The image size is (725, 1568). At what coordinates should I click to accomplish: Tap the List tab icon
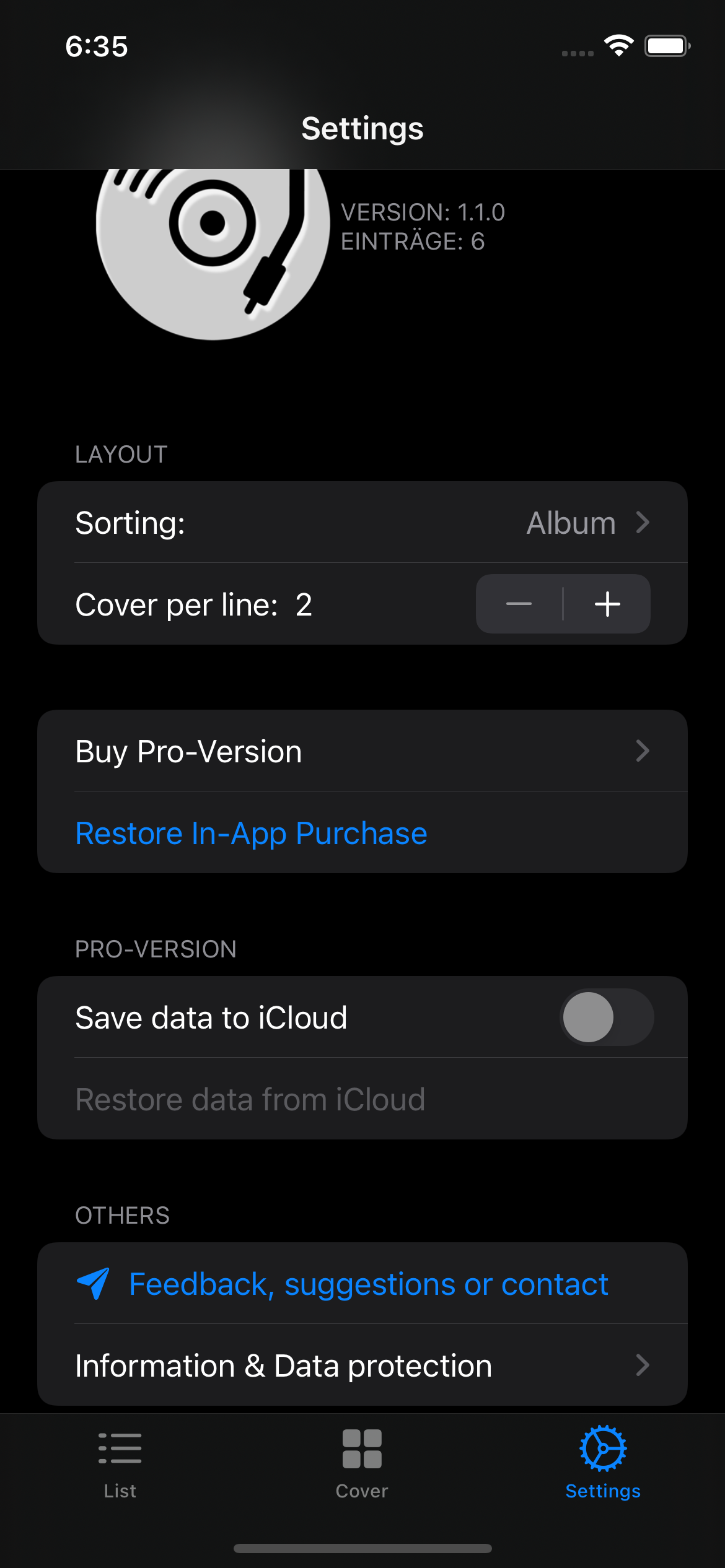(x=120, y=1448)
